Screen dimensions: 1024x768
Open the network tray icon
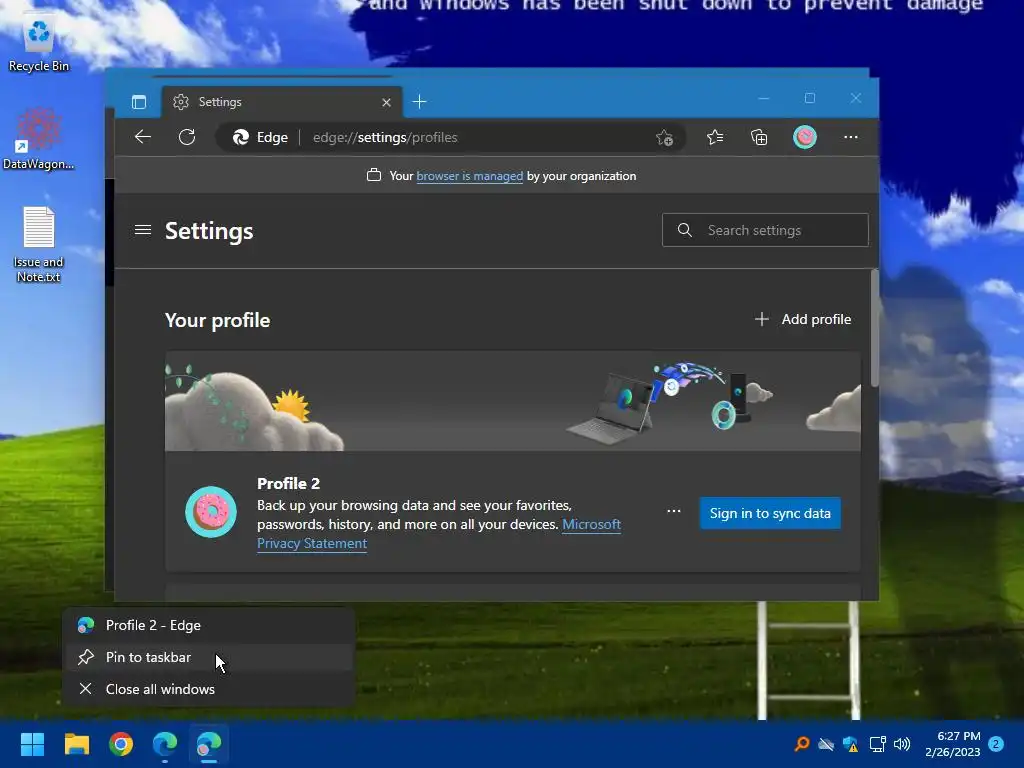[877, 744]
